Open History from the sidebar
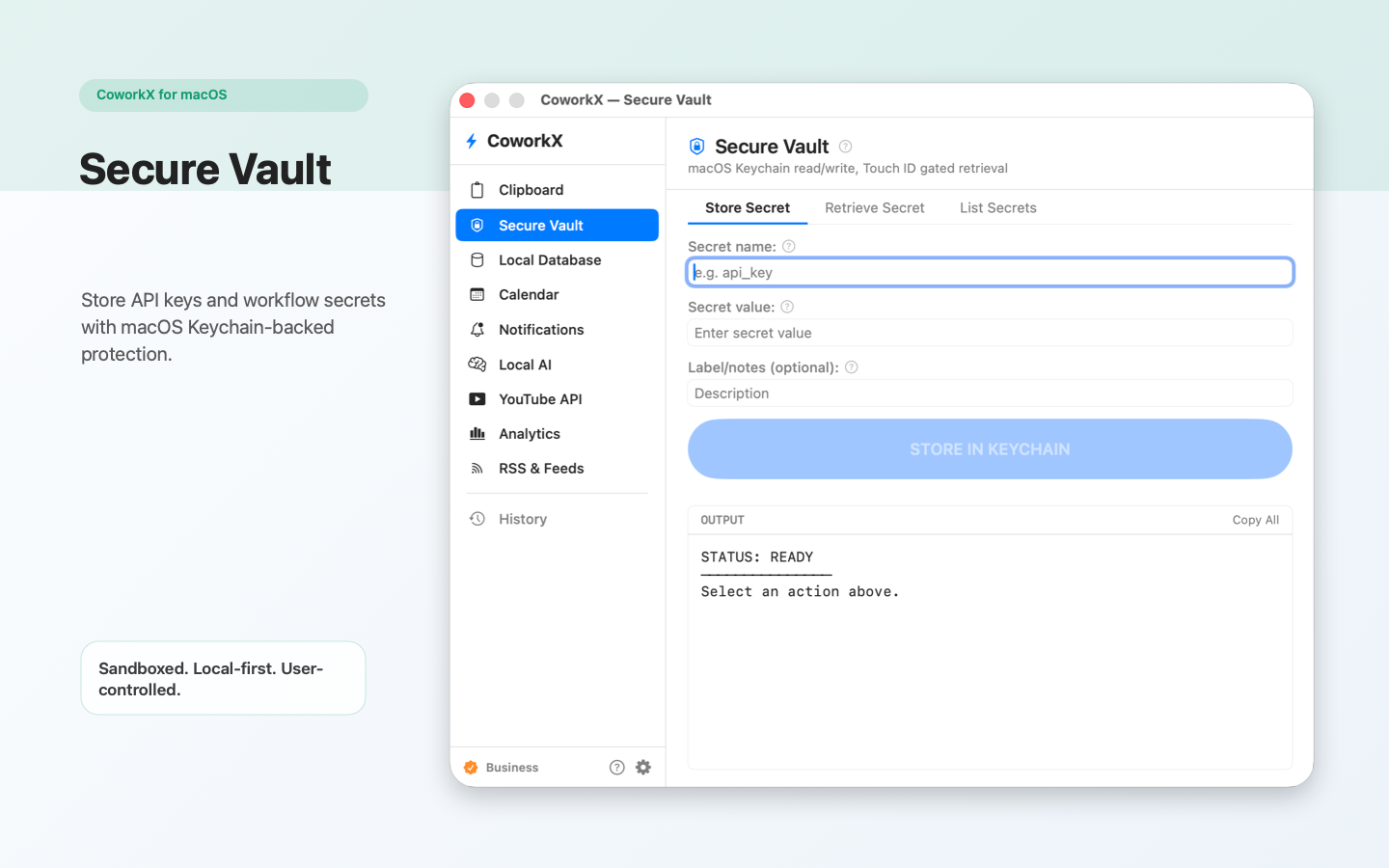This screenshot has width=1389, height=868. pyautogui.click(x=557, y=519)
